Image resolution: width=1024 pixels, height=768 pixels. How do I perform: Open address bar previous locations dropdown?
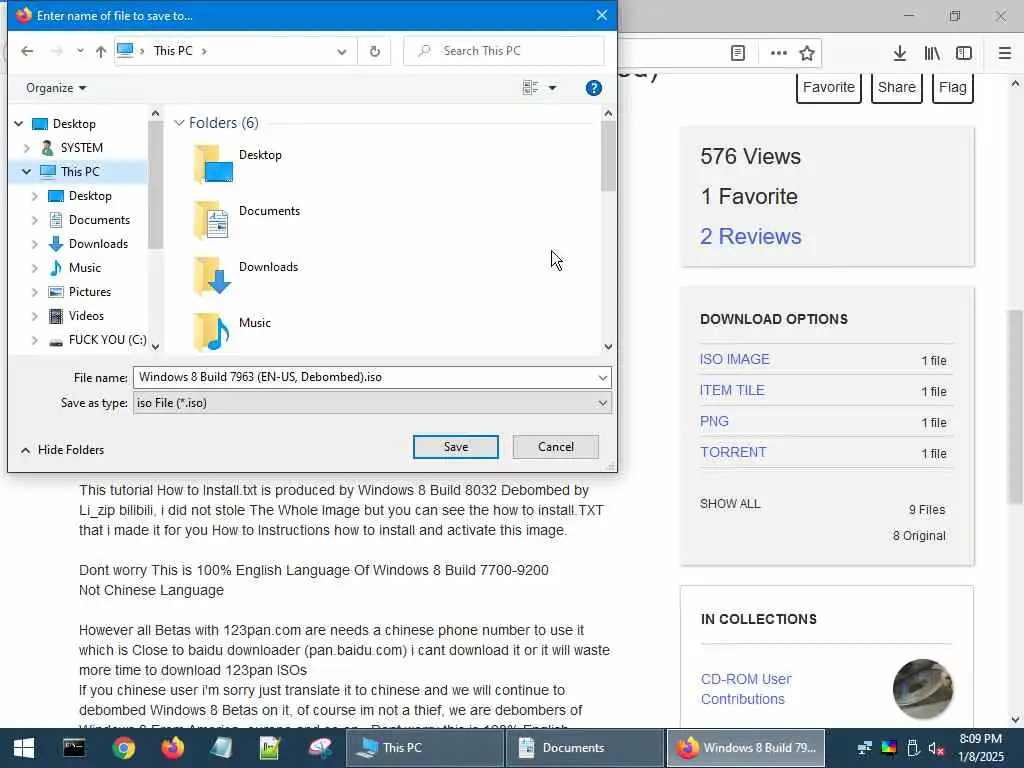(x=341, y=52)
